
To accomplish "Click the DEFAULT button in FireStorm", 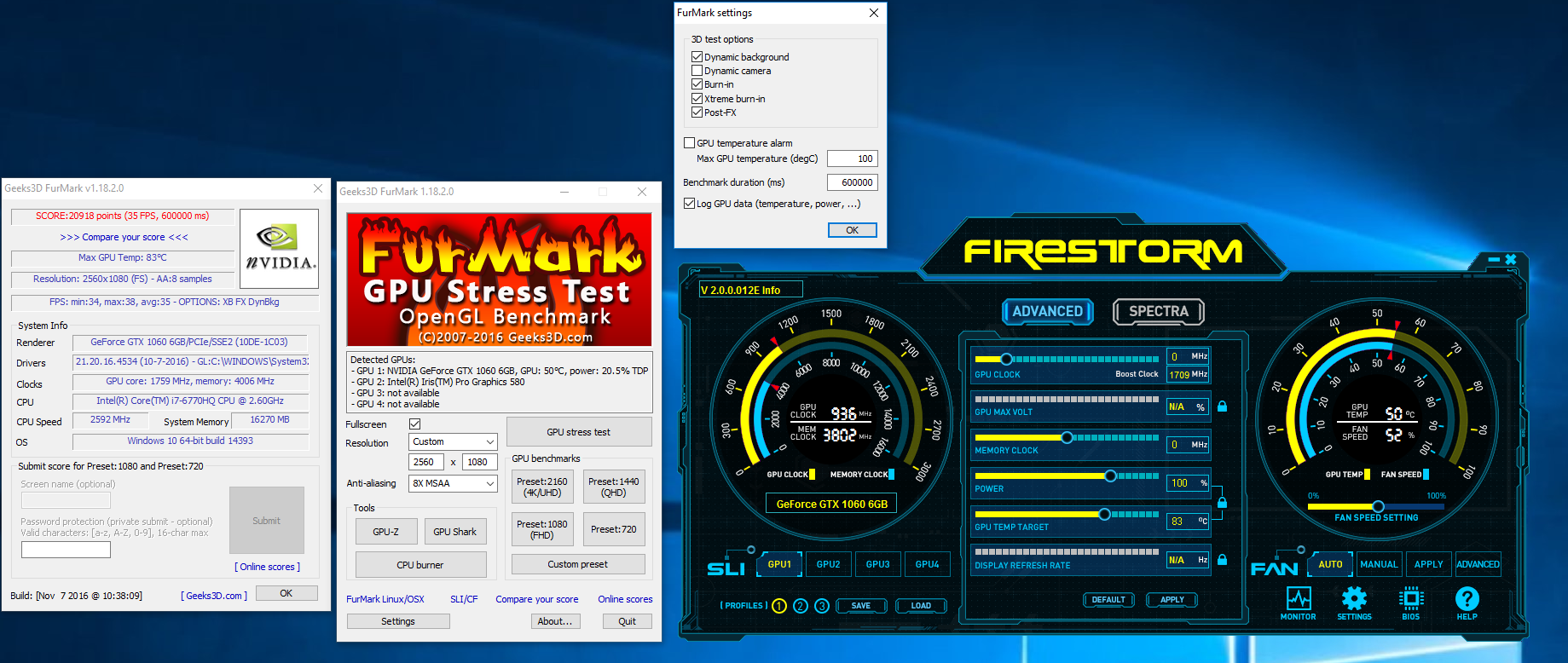I will (1108, 600).
